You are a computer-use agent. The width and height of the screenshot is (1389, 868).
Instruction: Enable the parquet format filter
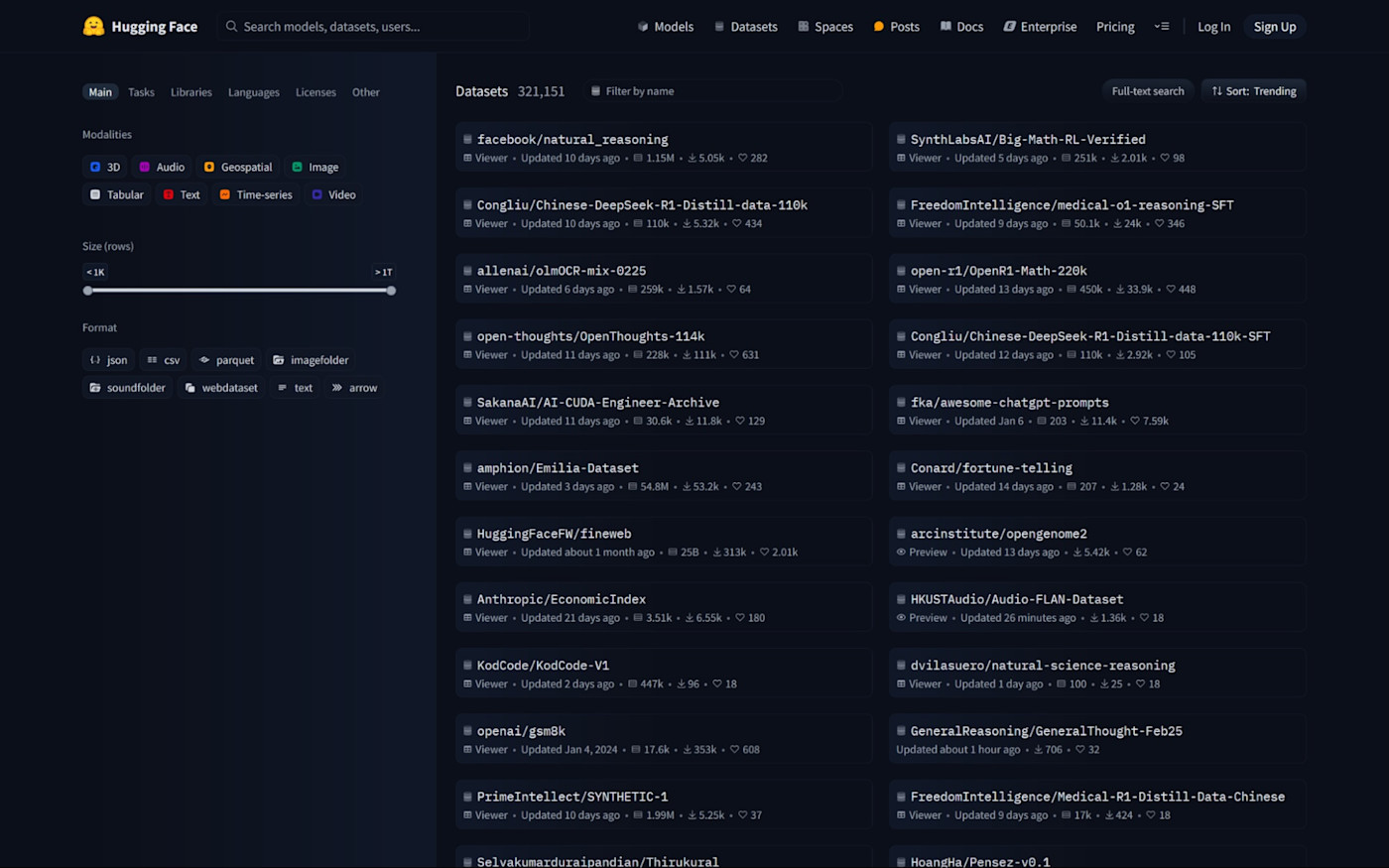pyautogui.click(x=226, y=360)
